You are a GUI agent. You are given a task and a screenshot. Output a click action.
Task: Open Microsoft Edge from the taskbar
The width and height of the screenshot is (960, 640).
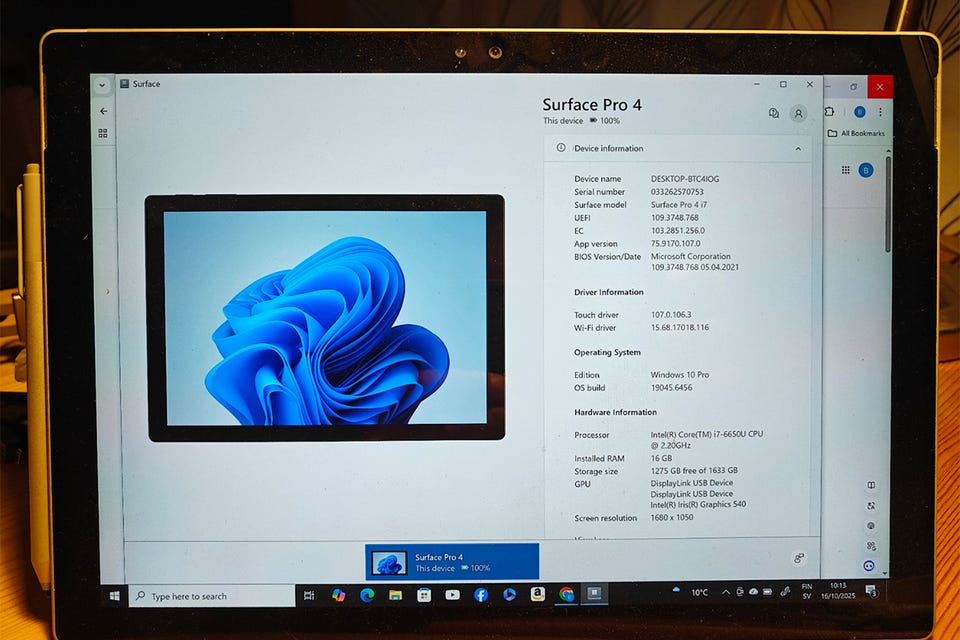(367, 595)
